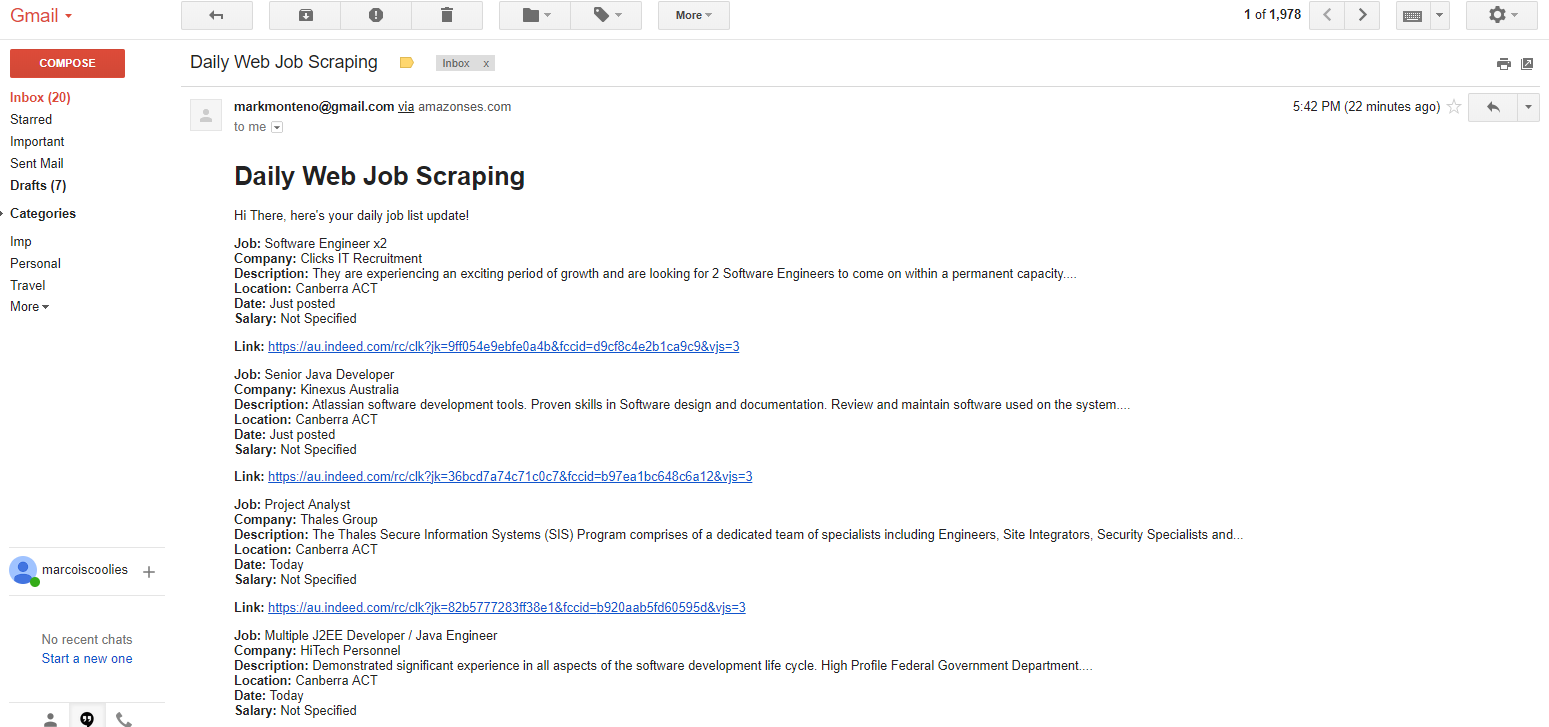Screen dimensions: 1549x727
Task: Print the email
Action: (1504, 63)
